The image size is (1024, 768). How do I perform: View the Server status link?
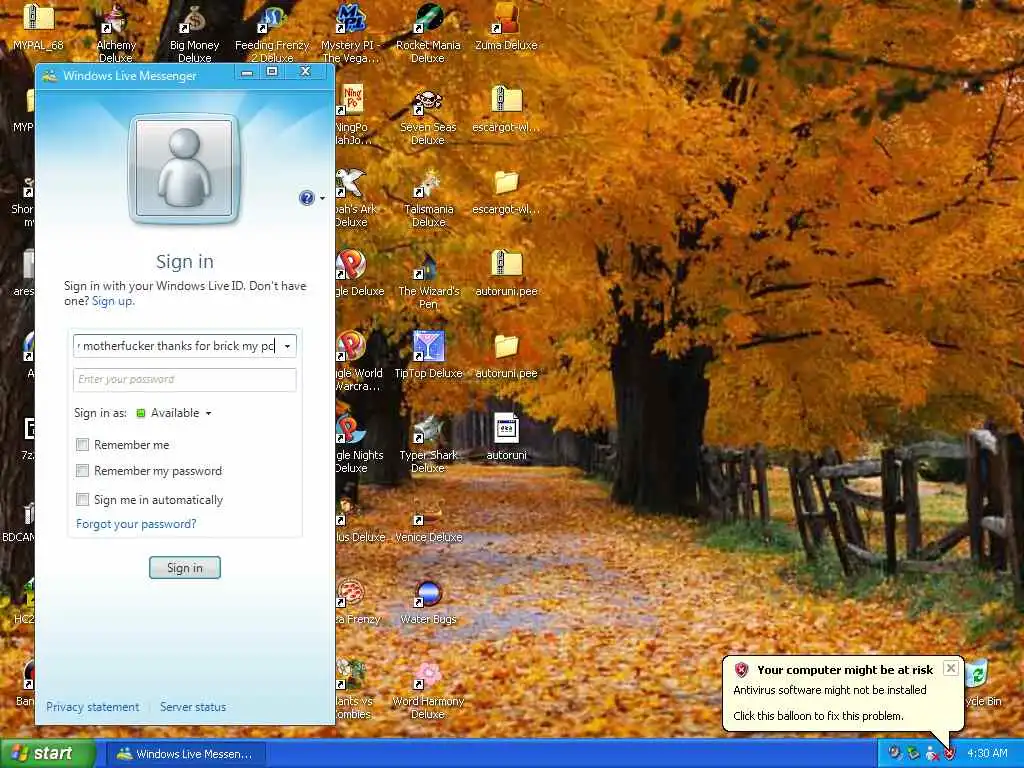click(x=193, y=707)
